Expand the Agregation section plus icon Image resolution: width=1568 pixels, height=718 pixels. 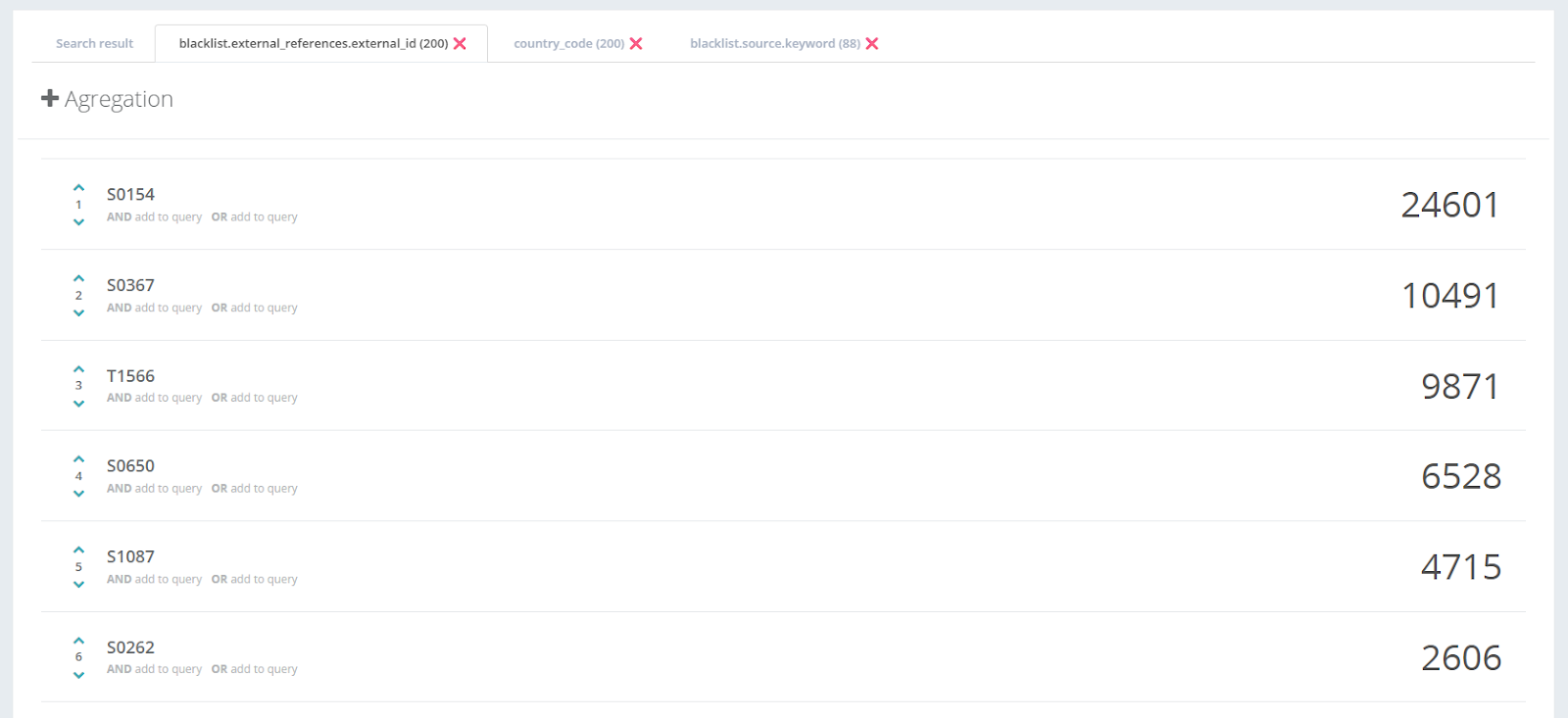(50, 99)
